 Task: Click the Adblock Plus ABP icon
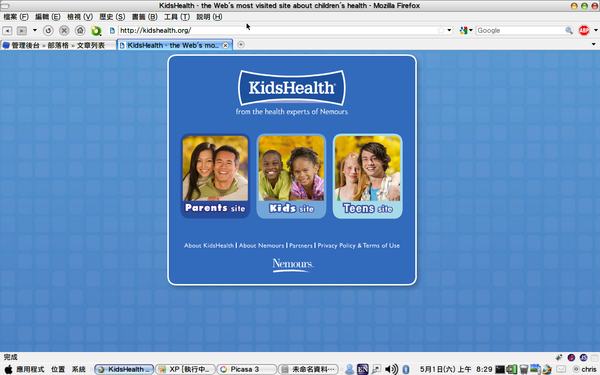(584, 30)
